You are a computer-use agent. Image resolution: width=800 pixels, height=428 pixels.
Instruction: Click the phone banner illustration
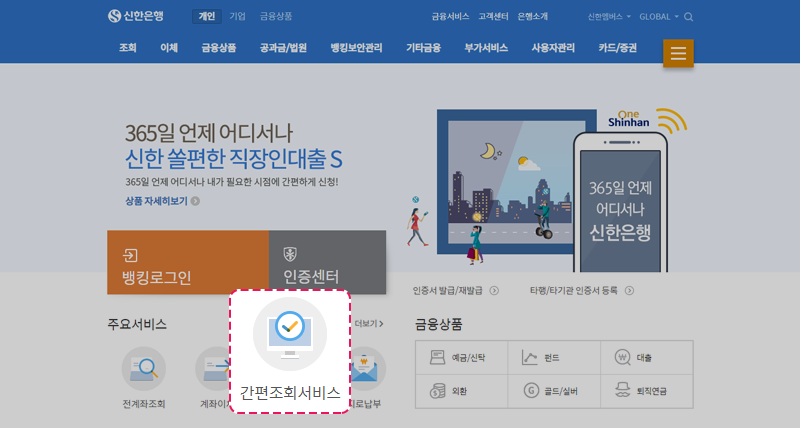pos(620,202)
